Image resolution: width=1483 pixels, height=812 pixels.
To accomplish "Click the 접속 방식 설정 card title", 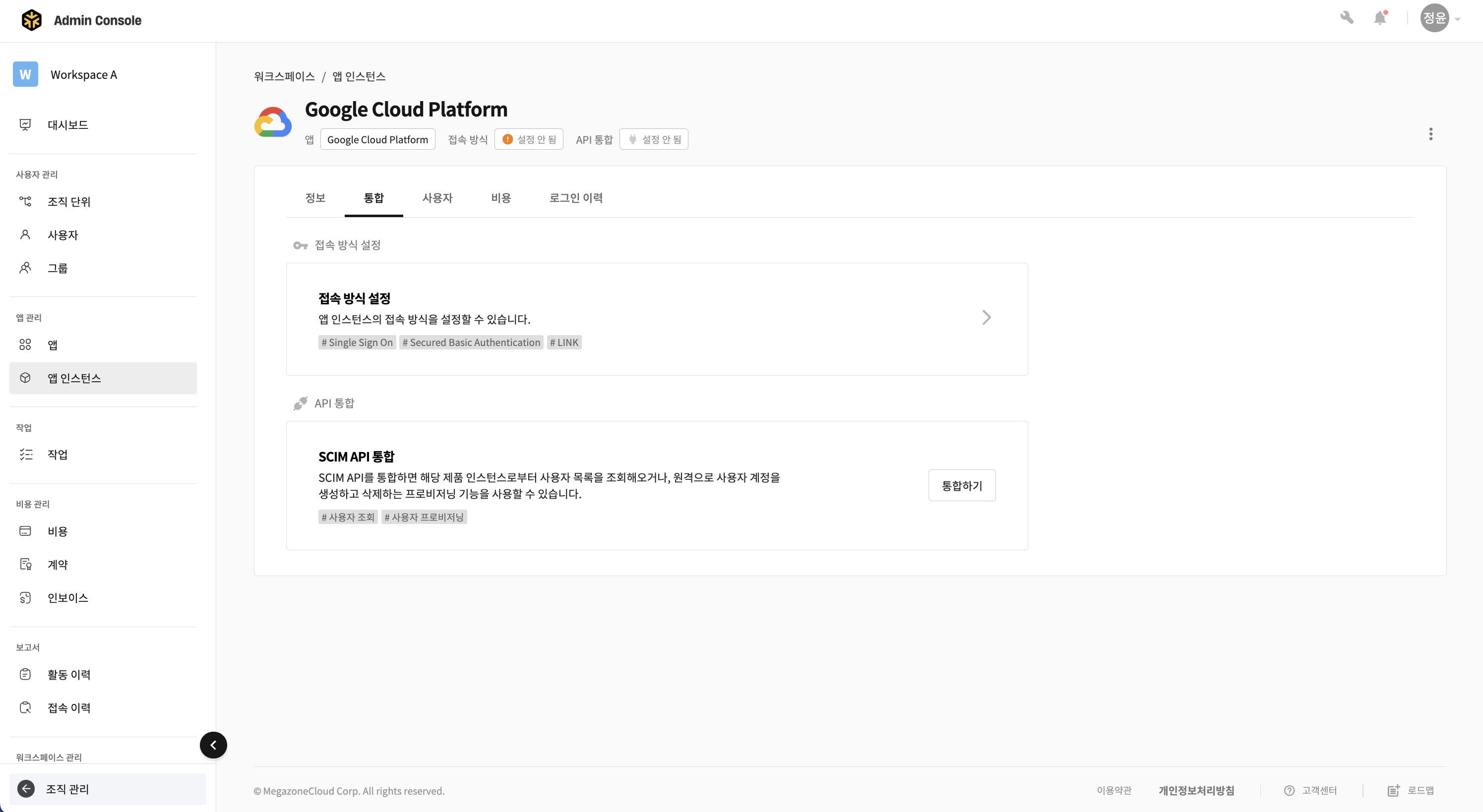I will [x=355, y=298].
